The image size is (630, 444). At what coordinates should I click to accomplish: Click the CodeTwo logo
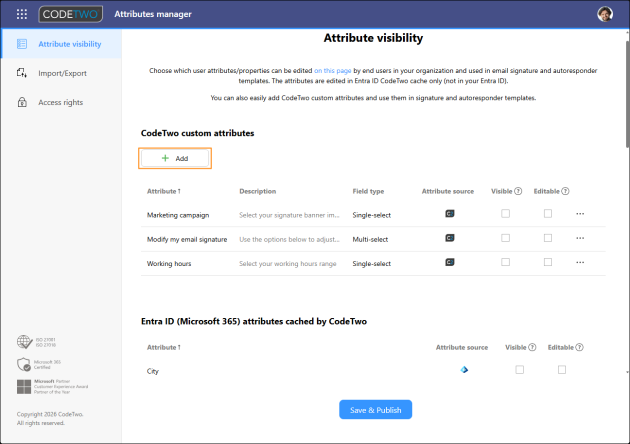point(70,14)
